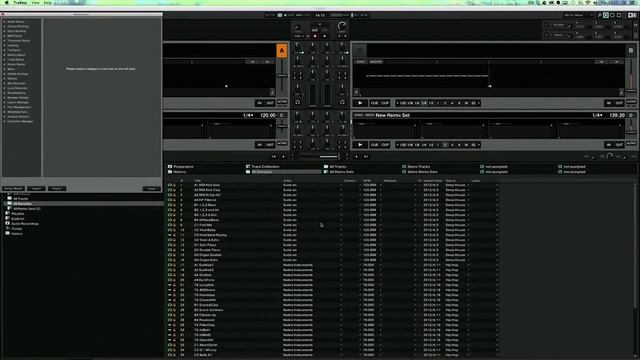
Task: Click the CUE button on Deck B
Action: [374, 103]
